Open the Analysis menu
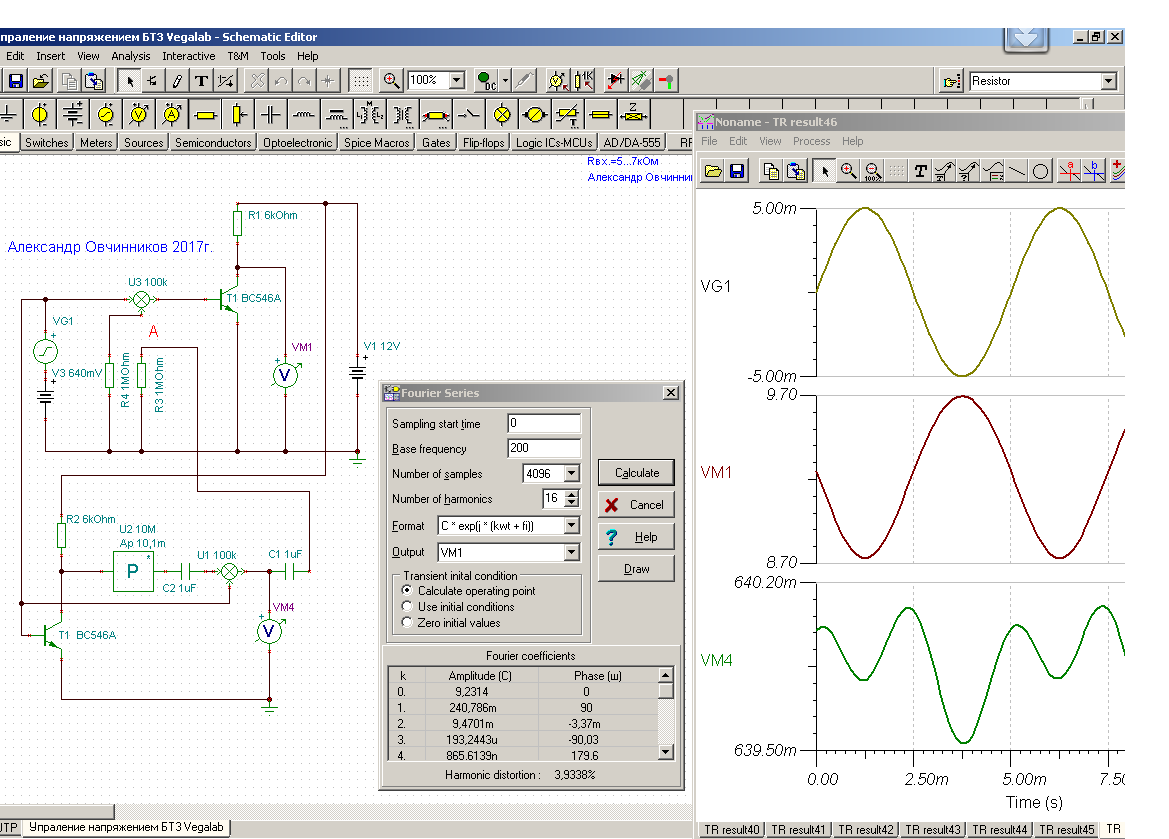1169x839 pixels. pos(131,56)
